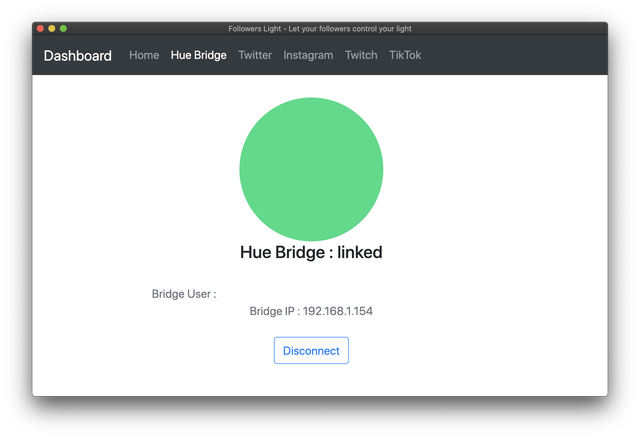Minimize window using the yellow button
The height and width of the screenshot is (439, 640).
pyautogui.click(x=52, y=28)
